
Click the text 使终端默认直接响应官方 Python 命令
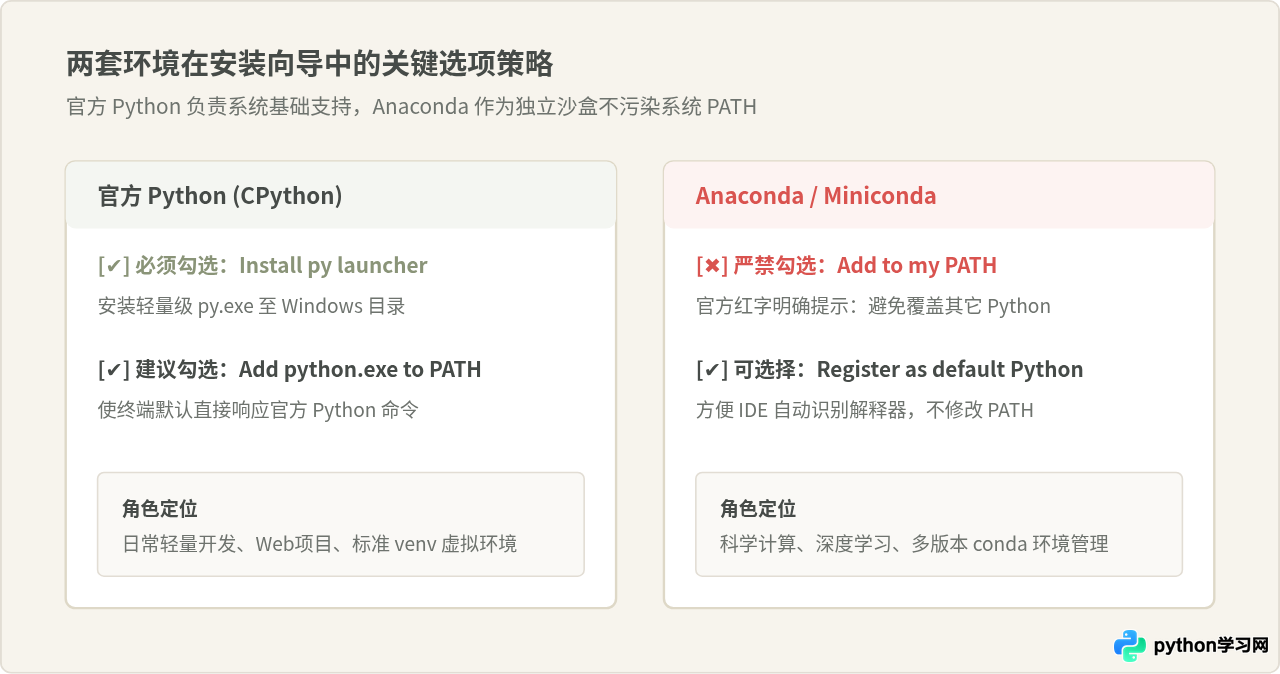pos(257,410)
